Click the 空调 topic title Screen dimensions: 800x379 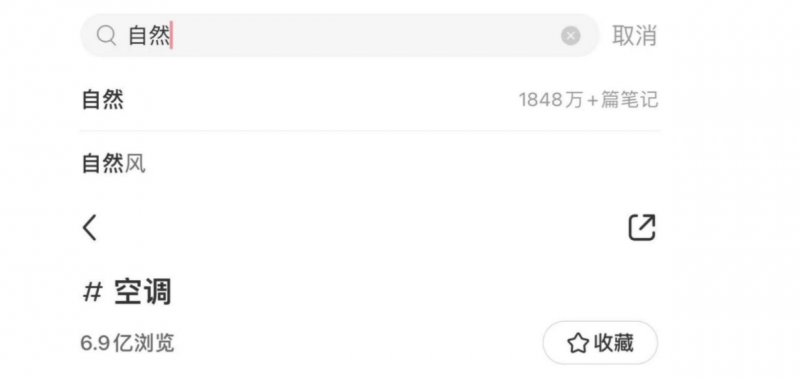(x=142, y=293)
